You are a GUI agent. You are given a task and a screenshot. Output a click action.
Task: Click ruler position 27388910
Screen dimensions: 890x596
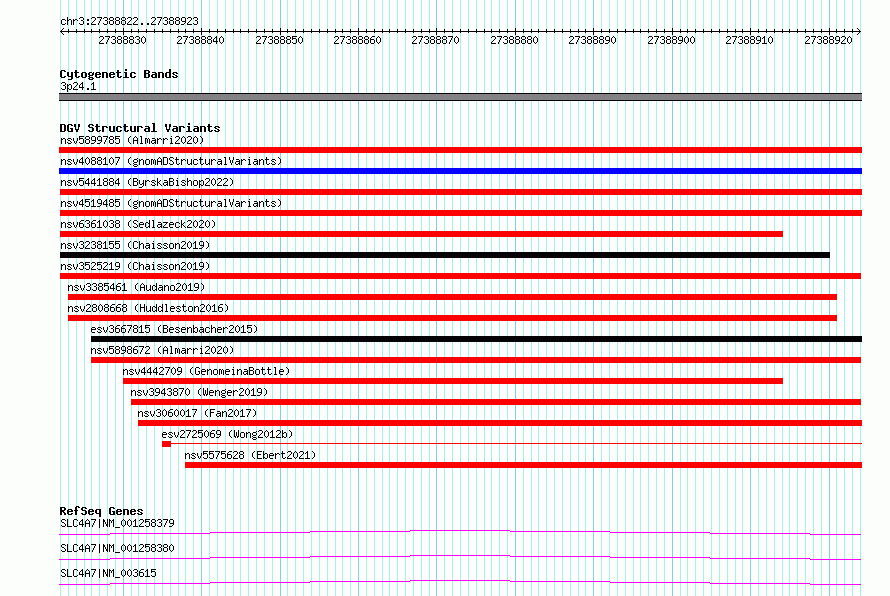pos(749,40)
